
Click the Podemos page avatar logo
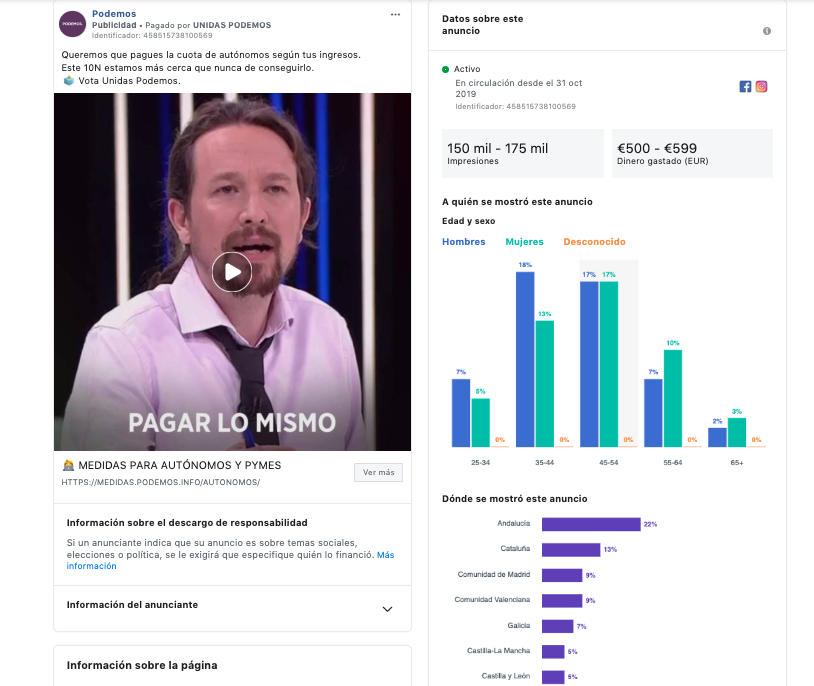72,24
